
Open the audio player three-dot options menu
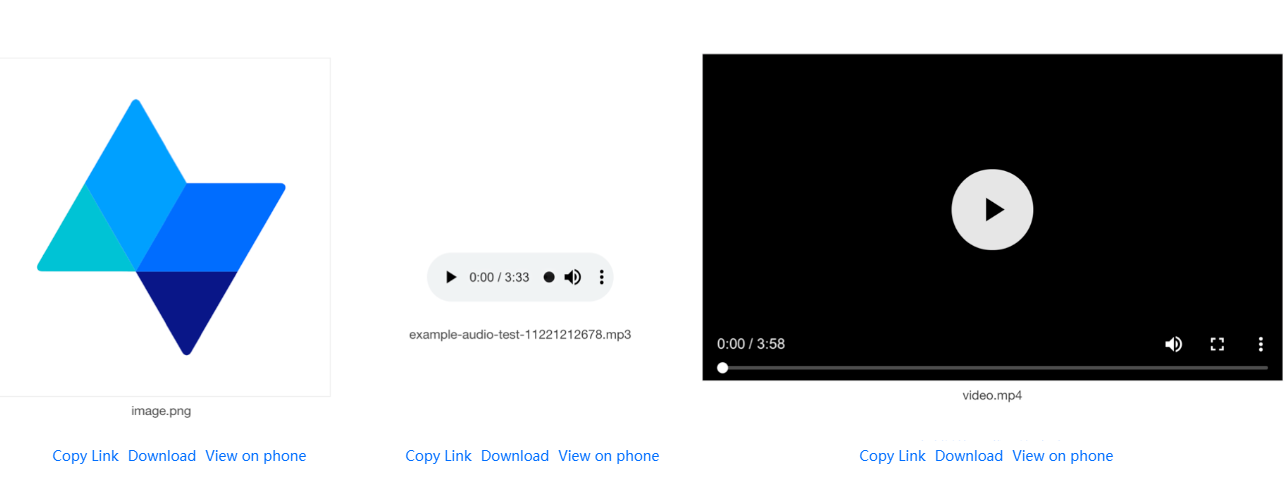coord(601,277)
